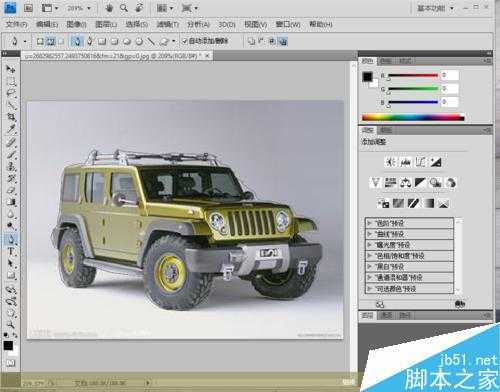Select the Eraser tool
Image resolution: width=500 pixels, height=392 pixels.
click(11, 190)
